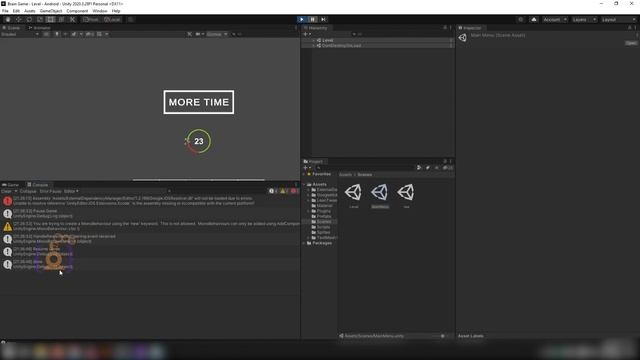Select the yellow warning log entry
Viewport: 640px width, 360px height.
(150, 226)
